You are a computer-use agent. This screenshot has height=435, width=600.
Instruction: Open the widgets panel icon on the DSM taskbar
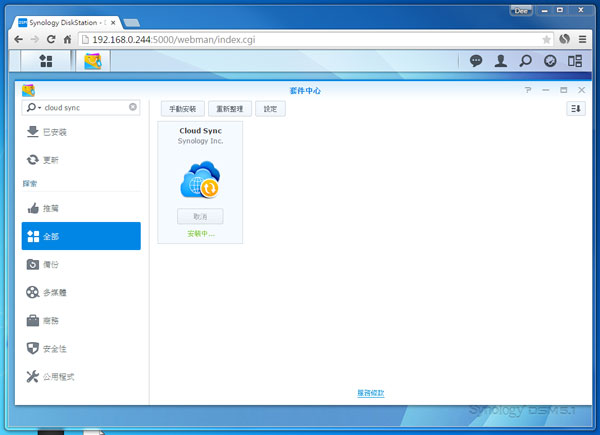(575, 61)
